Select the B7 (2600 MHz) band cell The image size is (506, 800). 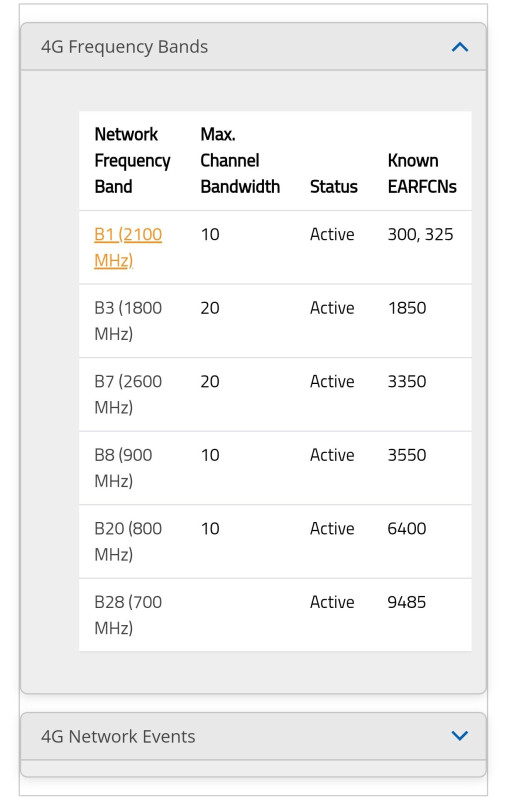pos(128,394)
